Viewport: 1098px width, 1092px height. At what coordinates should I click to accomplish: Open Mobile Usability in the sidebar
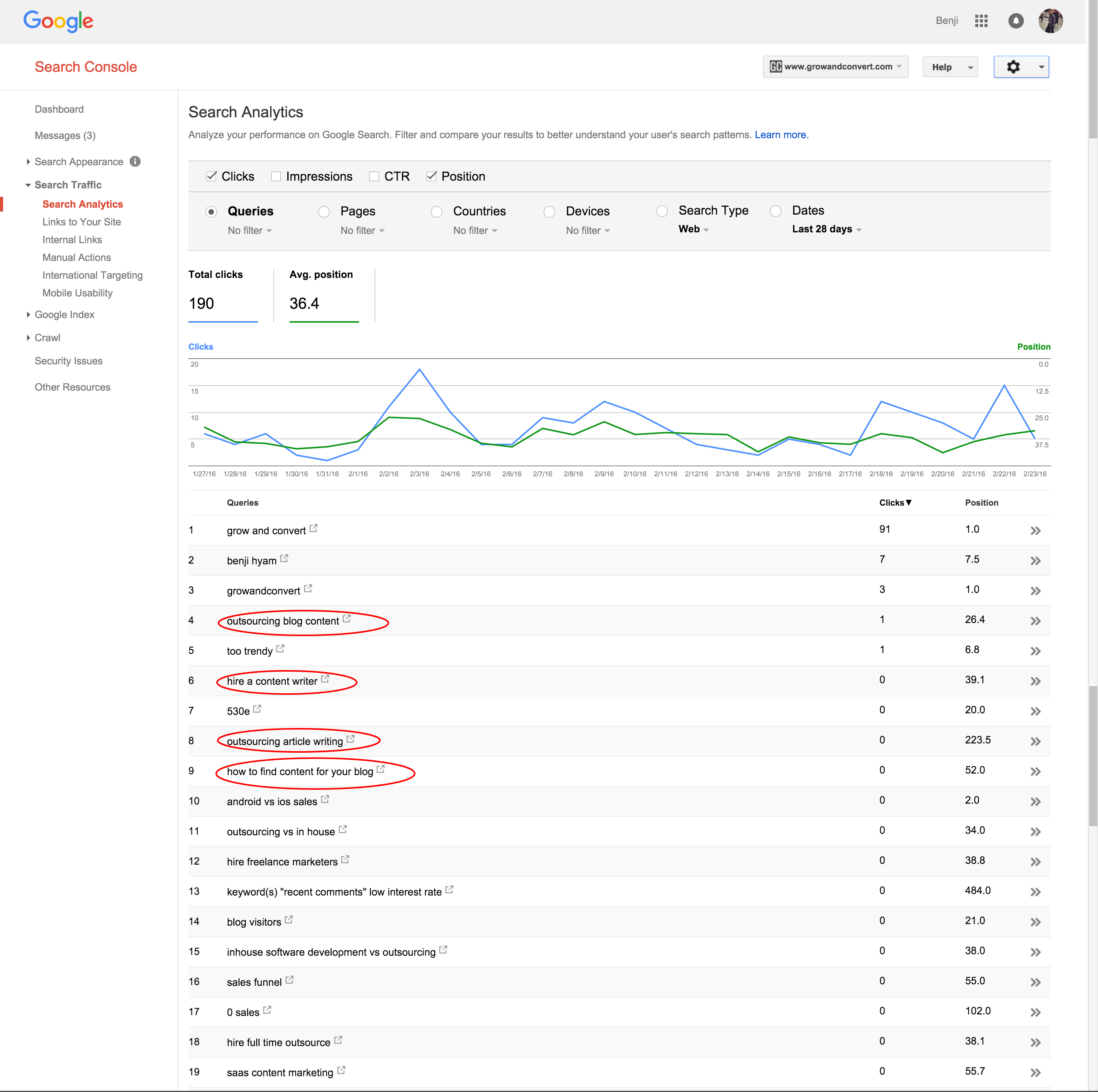coord(77,293)
